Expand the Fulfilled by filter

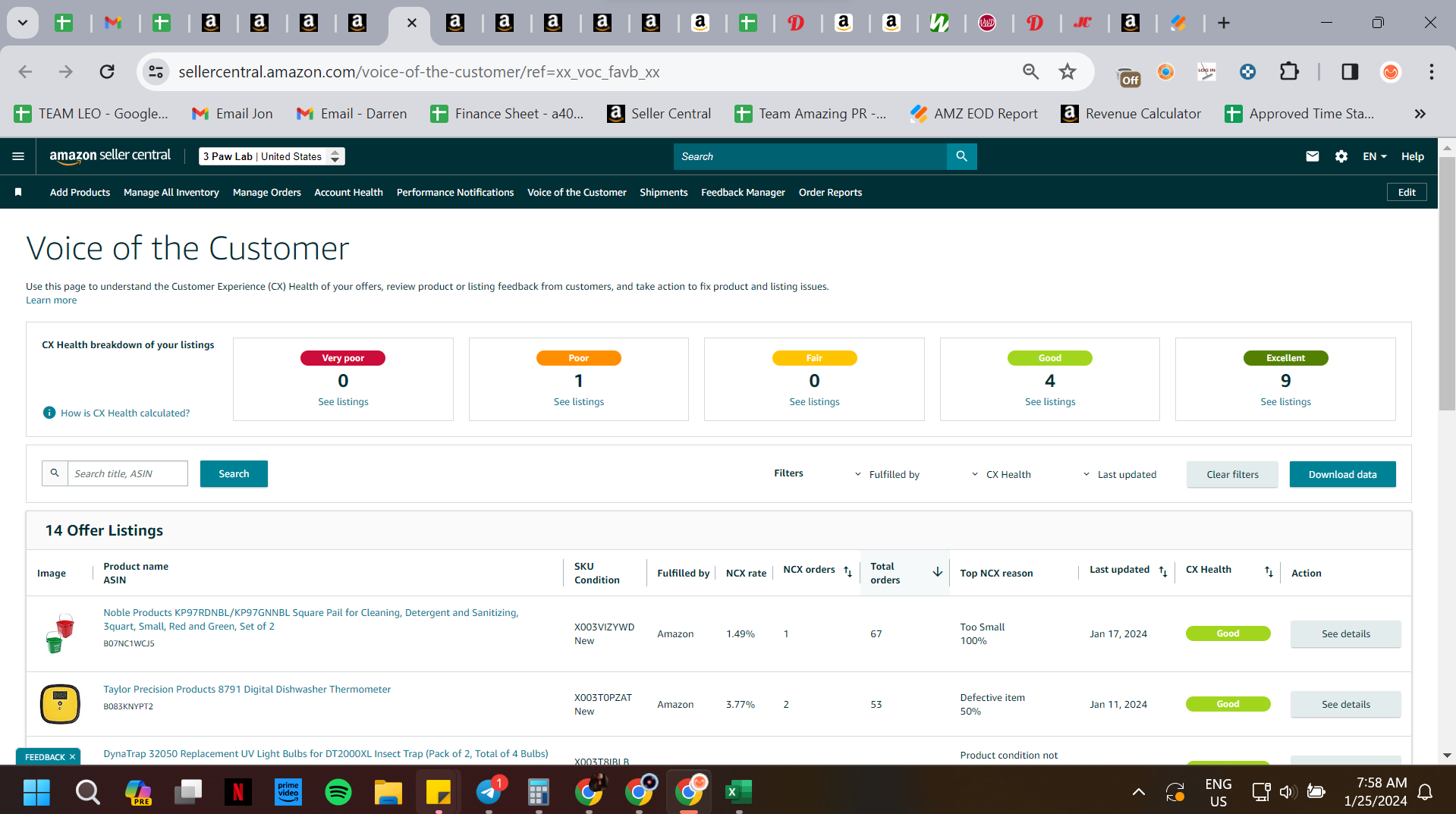tap(887, 474)
